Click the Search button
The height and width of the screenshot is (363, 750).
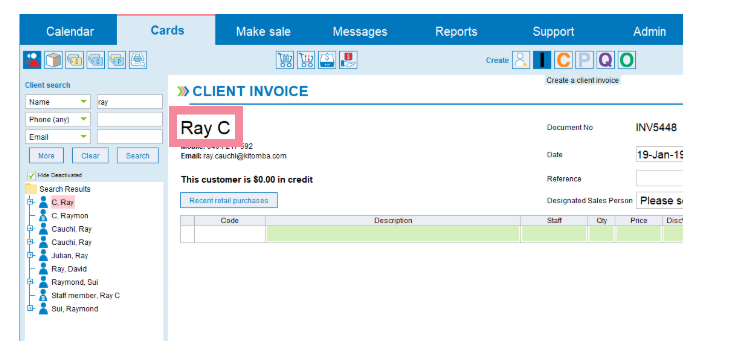pyautogui.click(x=138, y=156)
